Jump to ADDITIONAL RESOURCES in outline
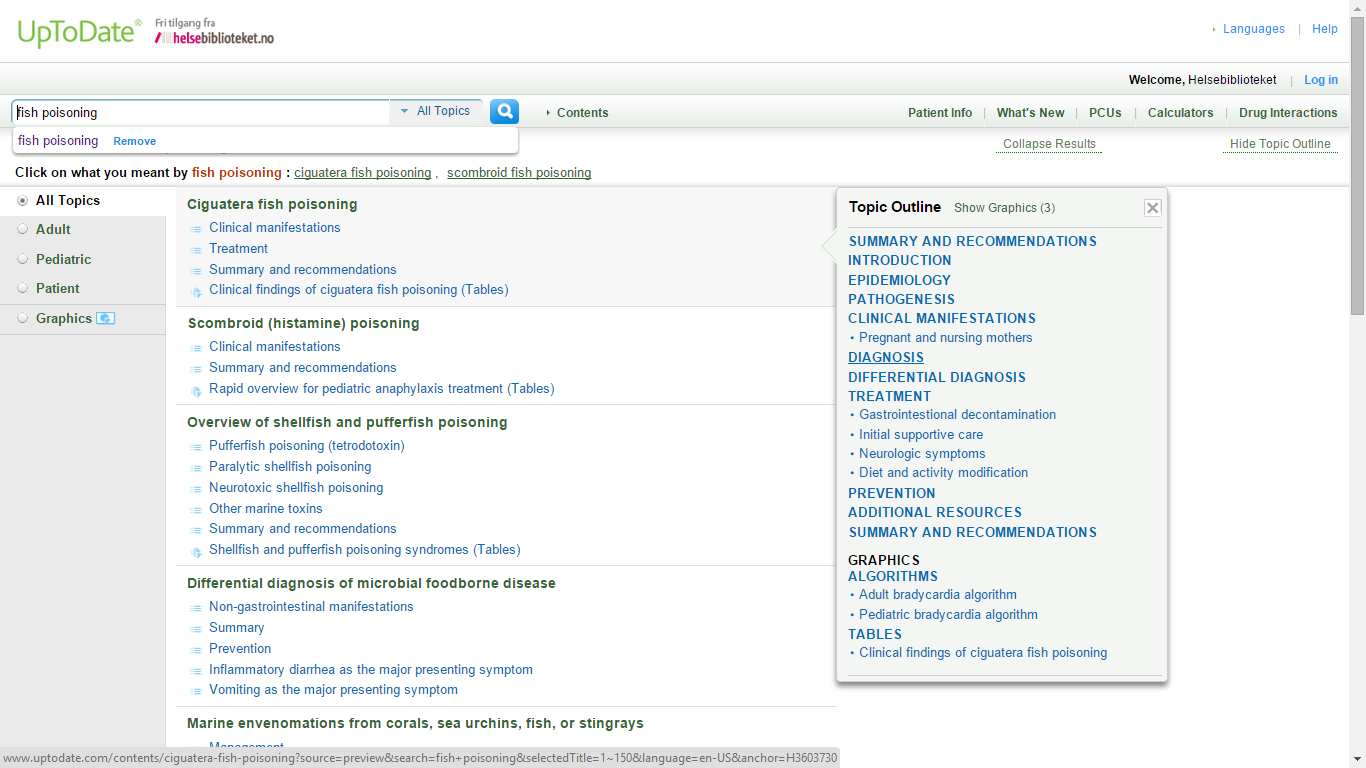 point(935,512)
